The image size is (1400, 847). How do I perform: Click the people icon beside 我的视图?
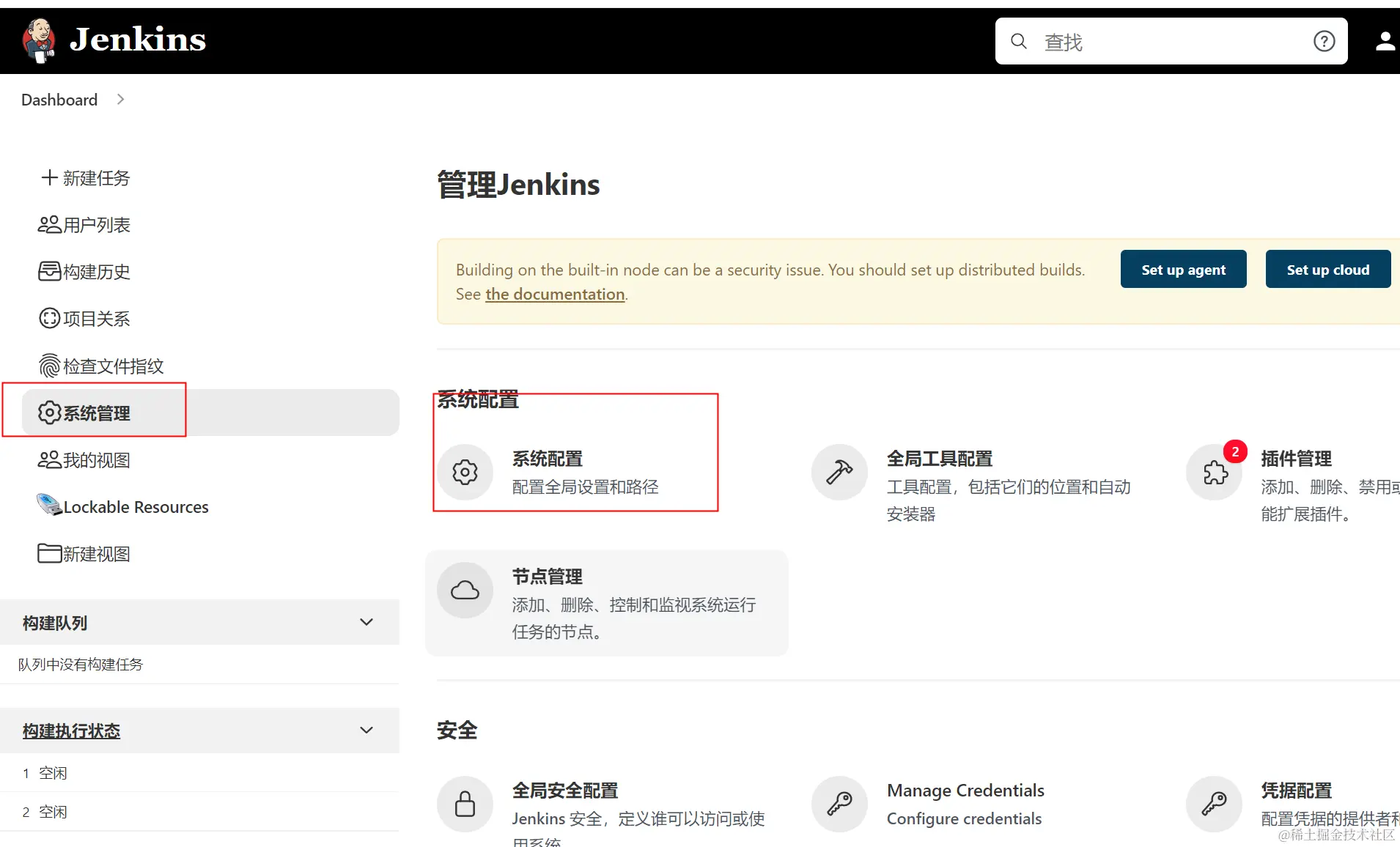49,459
